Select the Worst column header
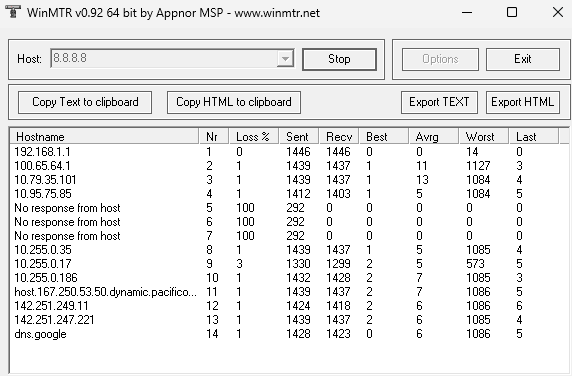 tap(484, 137)
